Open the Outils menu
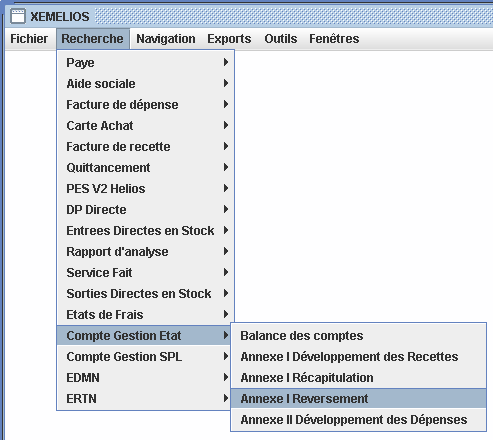This screenshot has height=440, width=493. coord(281,39)
